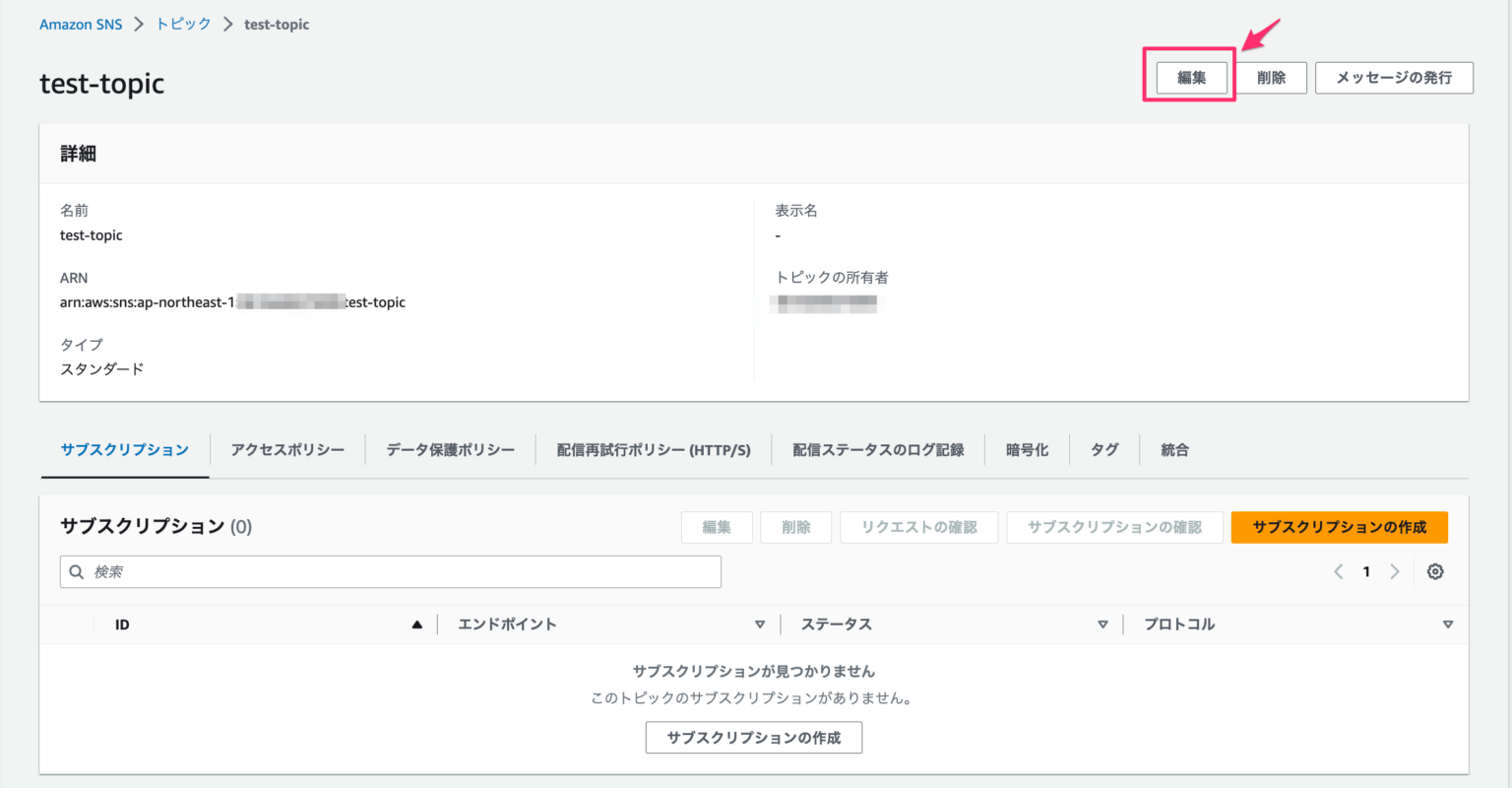Navigate to Amazon SNS breadcrumb link
Screen dimensions: 1512x788
[x=81, y=24]
